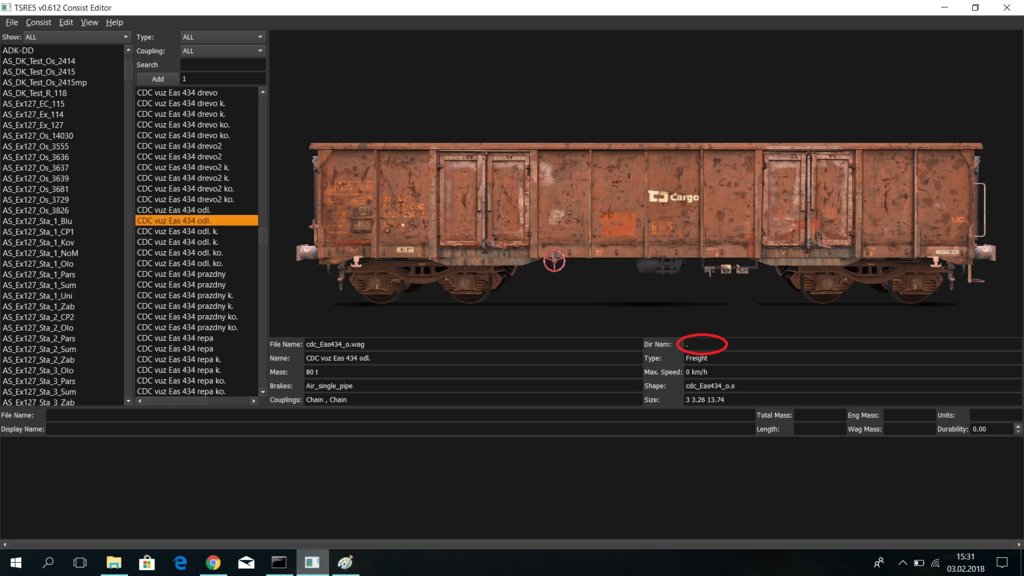Open the Mail app from the taskbar

[246, 563]
